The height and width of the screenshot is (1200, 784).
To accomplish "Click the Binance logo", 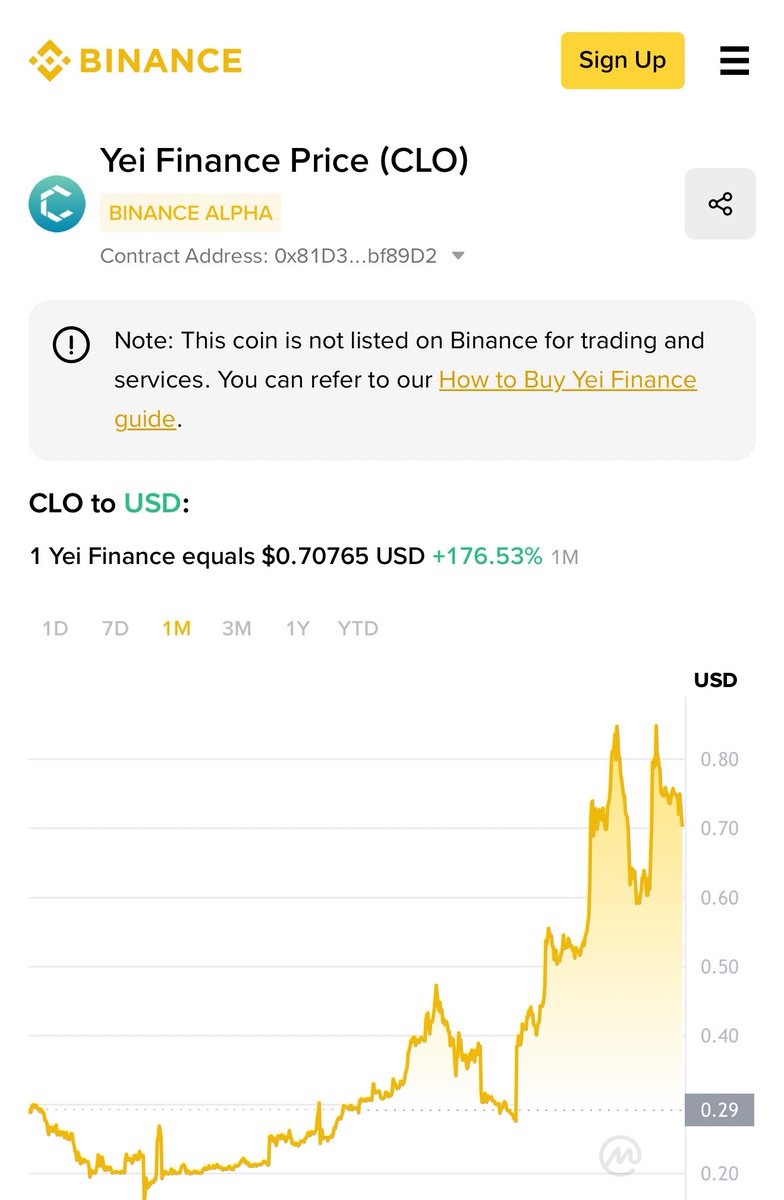I will (x=136, y=60).
